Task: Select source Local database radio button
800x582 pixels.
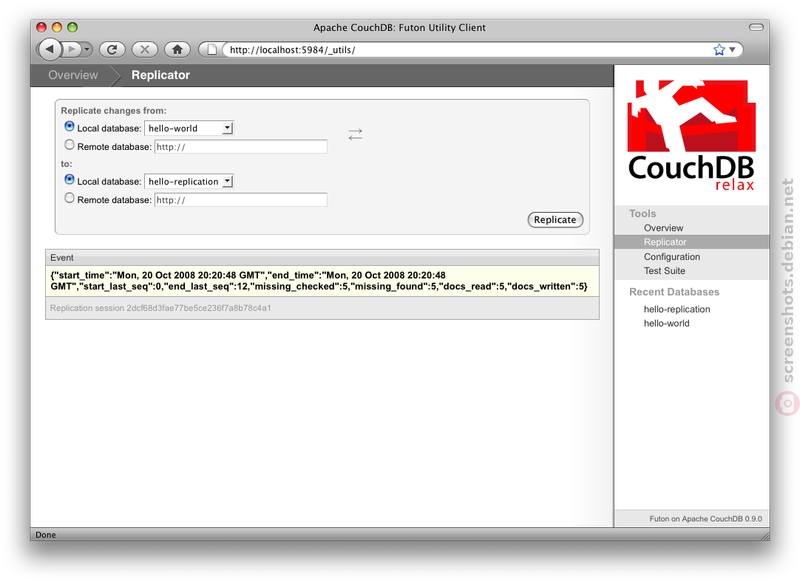Action: [x=69, y=126]
